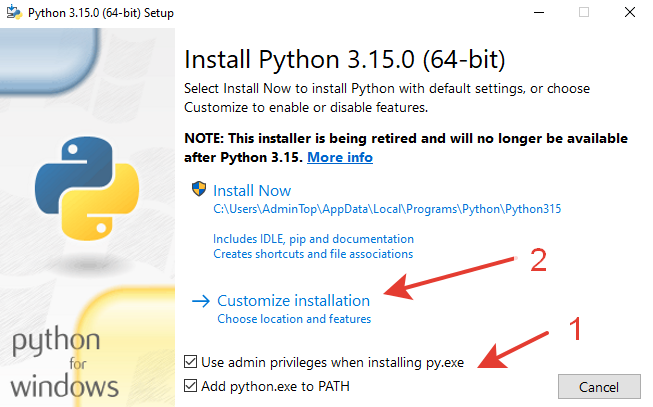Image resolution: width=653 pixels, height=407 pixels.
Task: Click "Includes IDLE, pip and documentation" text
Action: tap(313, 239)
